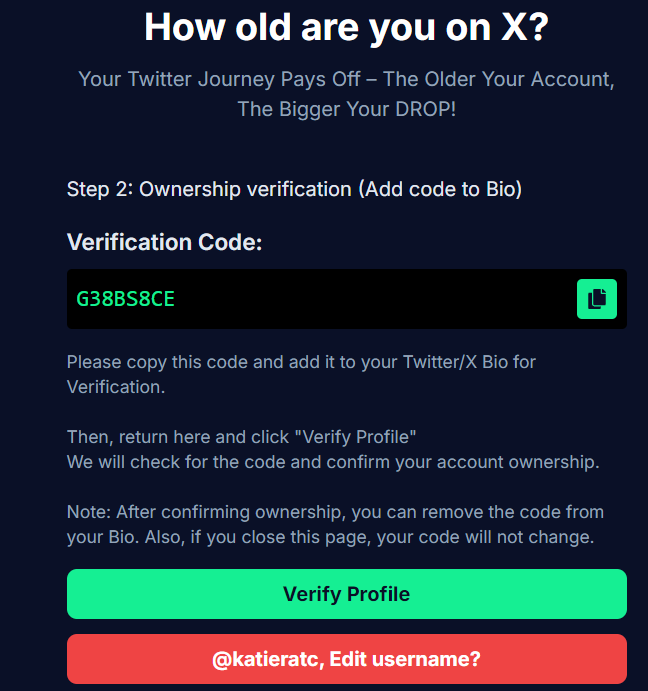The width and height of the screenshot is (648, 691).
Task: Click the "Verification Code:" label
Action: pyautogui.click(x=164, y=242)
